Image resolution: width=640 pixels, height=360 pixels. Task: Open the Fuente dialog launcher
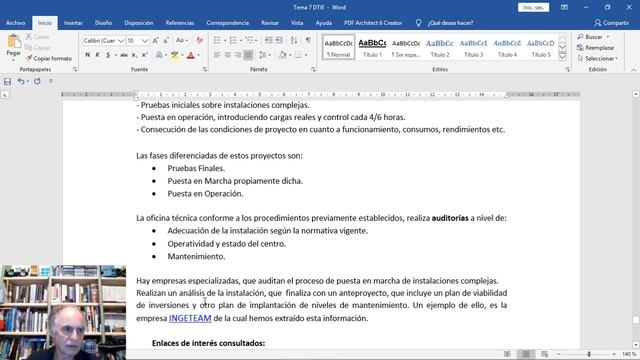coord(204,69)
